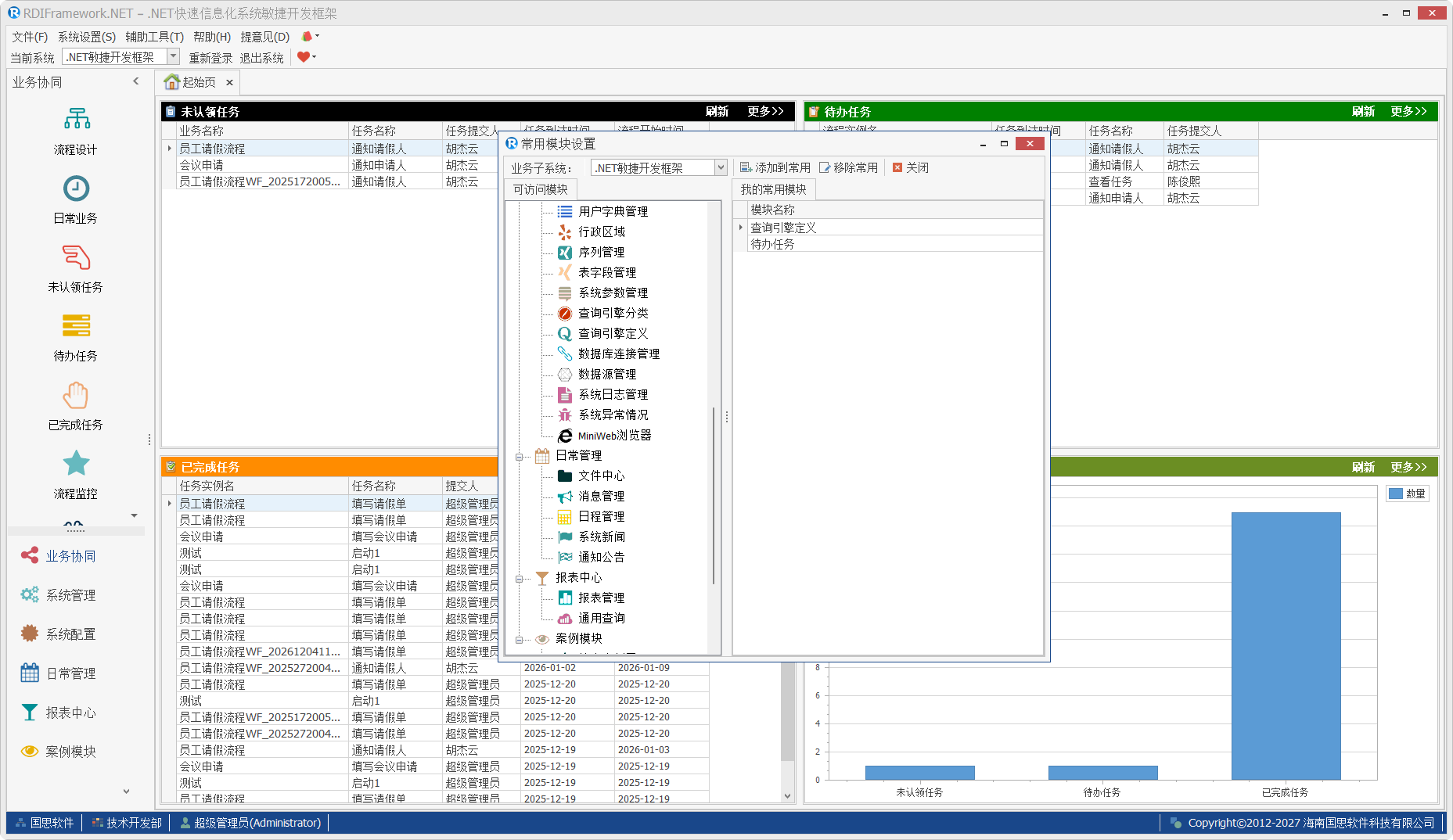Click 刷新 in 未认领任务 panel header
Image resolution: width=1453 pixels, height=840 pixels.
pyautogui.click(x=717, y=112)
